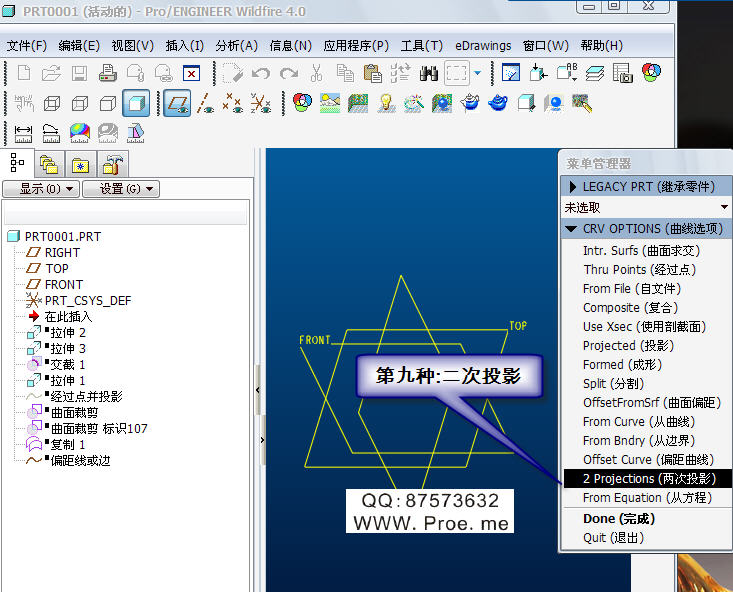Screen dimensions: 733x592
Task: Open the 显示(O) dropdown
Action: pos(41,189)
